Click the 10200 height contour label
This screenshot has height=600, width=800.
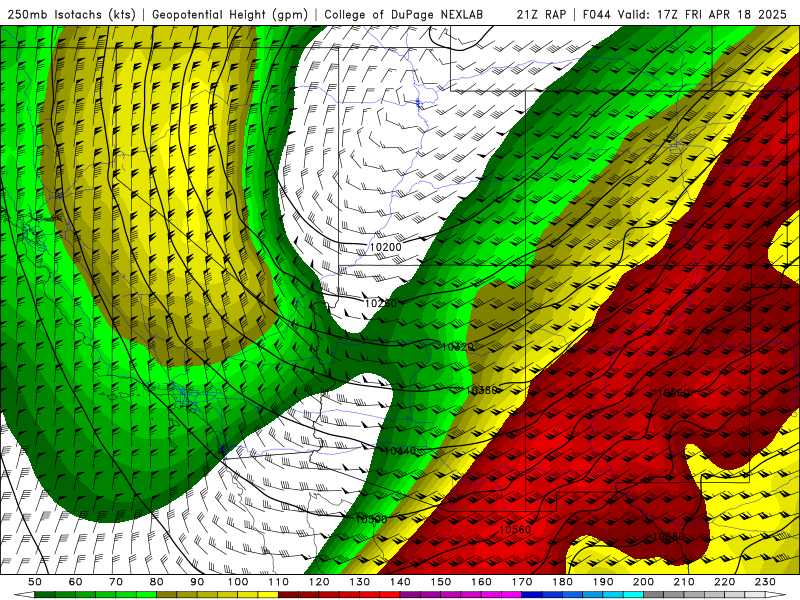pyautogui.click(x=385, y=247)
